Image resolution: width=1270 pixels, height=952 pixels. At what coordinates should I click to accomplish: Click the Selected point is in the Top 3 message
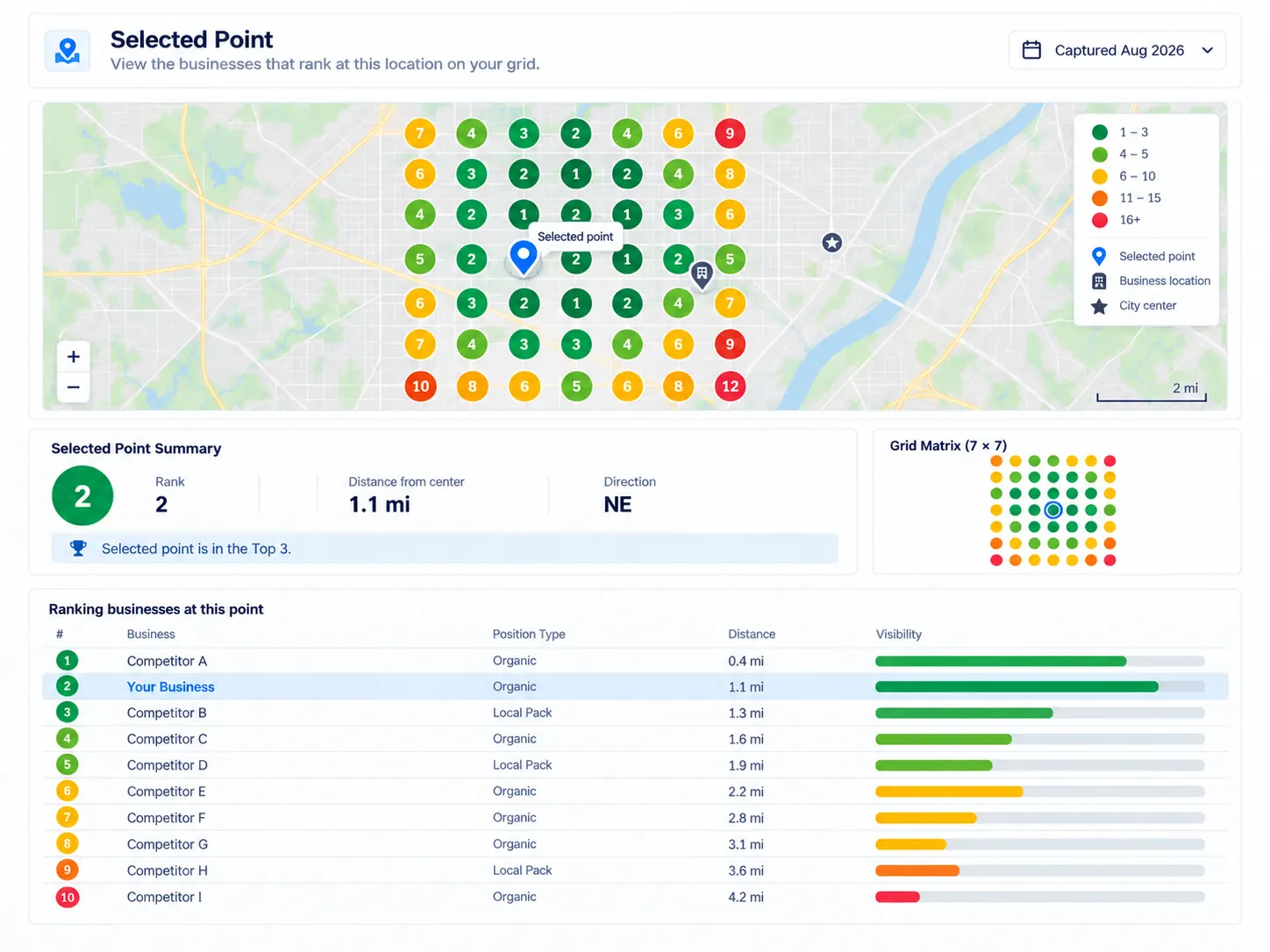click(196, 549)
